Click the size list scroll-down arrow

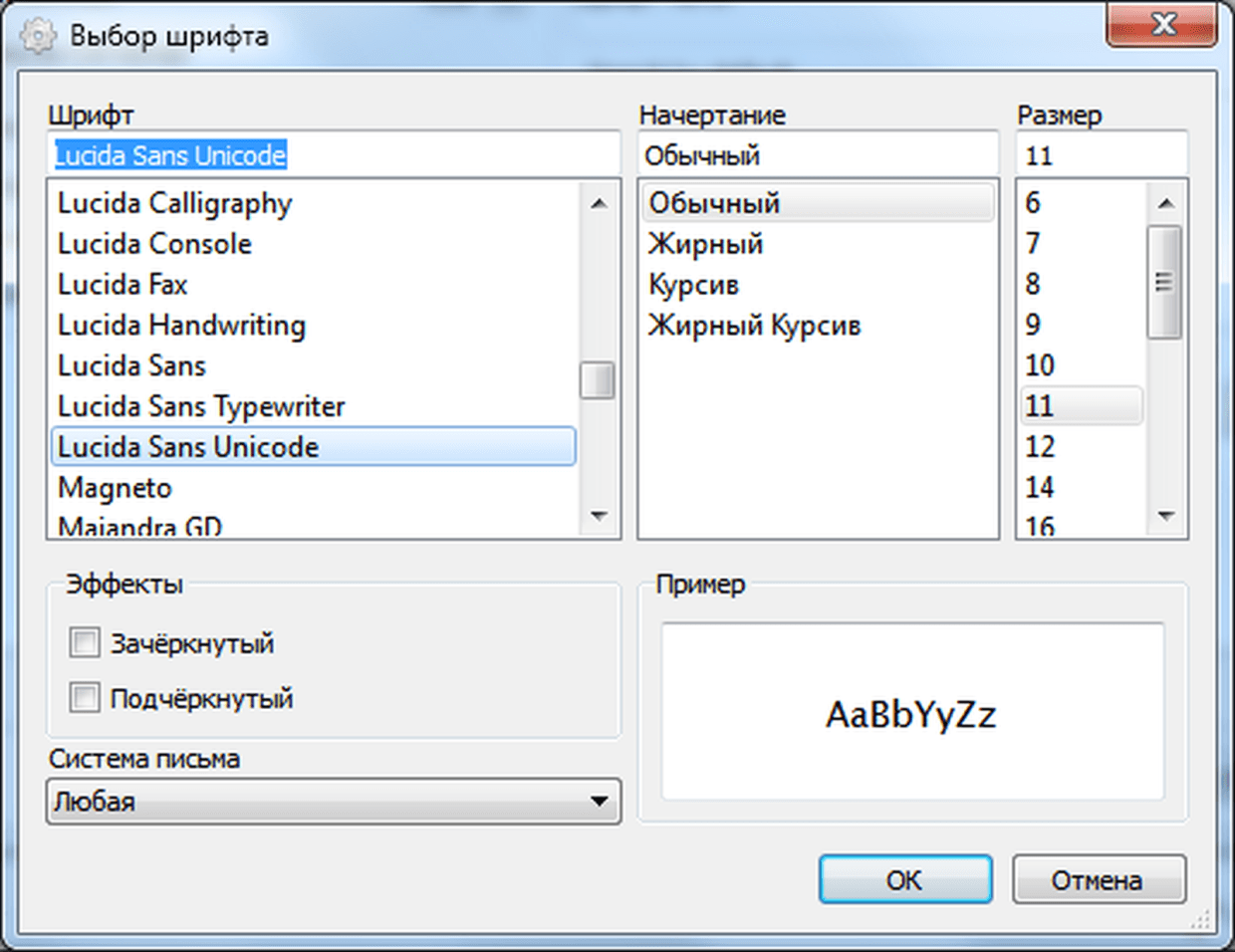coord(1166,516)
